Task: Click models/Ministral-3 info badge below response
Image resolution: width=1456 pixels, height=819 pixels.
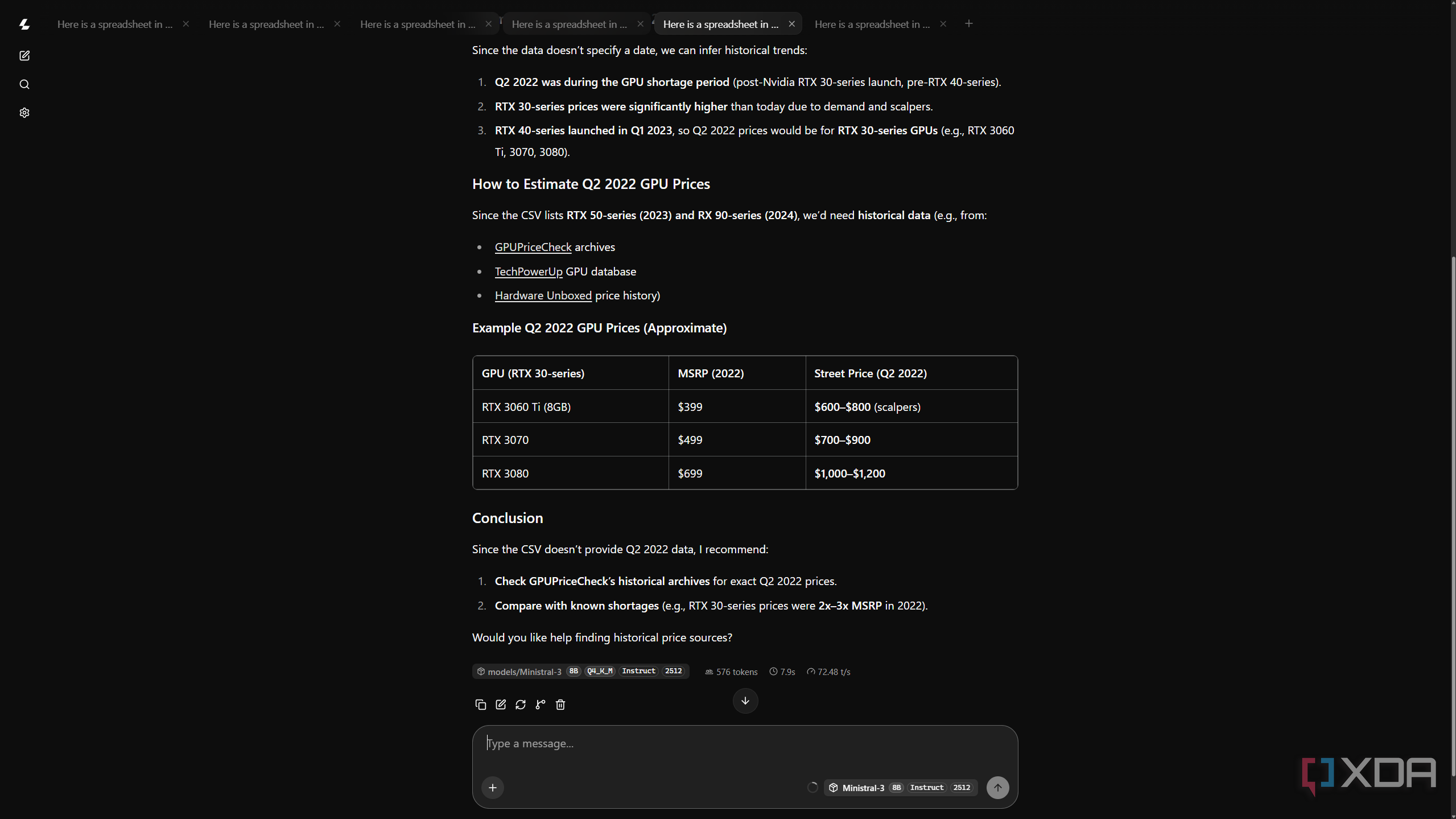Action: pos(580,672)
